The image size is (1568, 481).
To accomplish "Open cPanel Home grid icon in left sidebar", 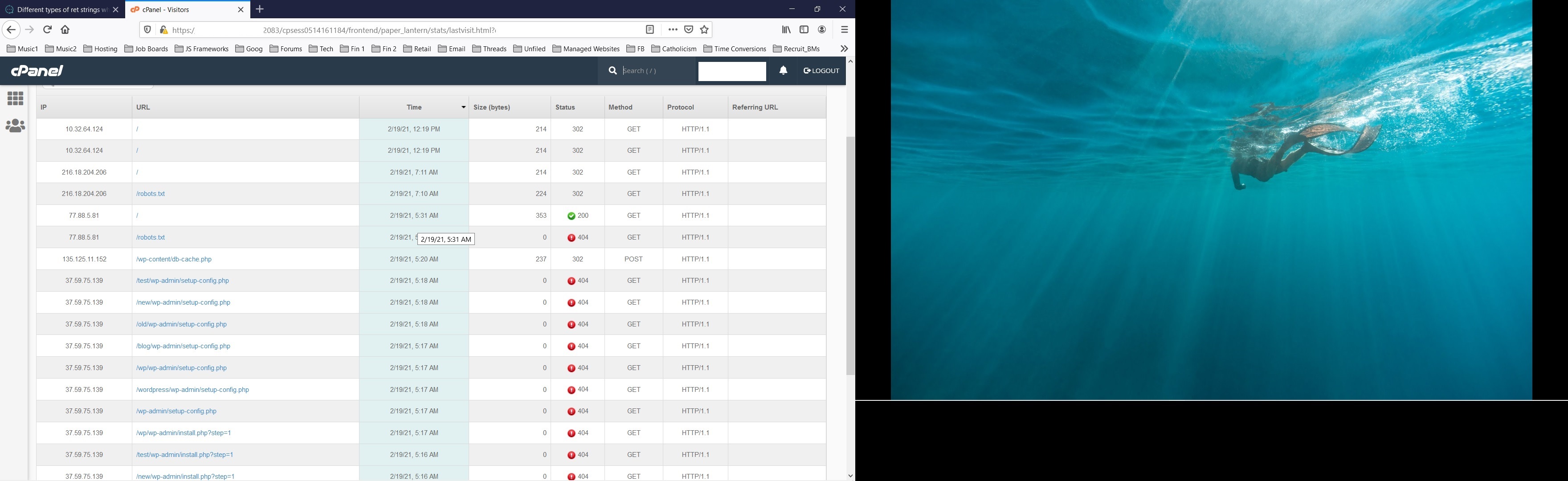I will pos(15,98).
